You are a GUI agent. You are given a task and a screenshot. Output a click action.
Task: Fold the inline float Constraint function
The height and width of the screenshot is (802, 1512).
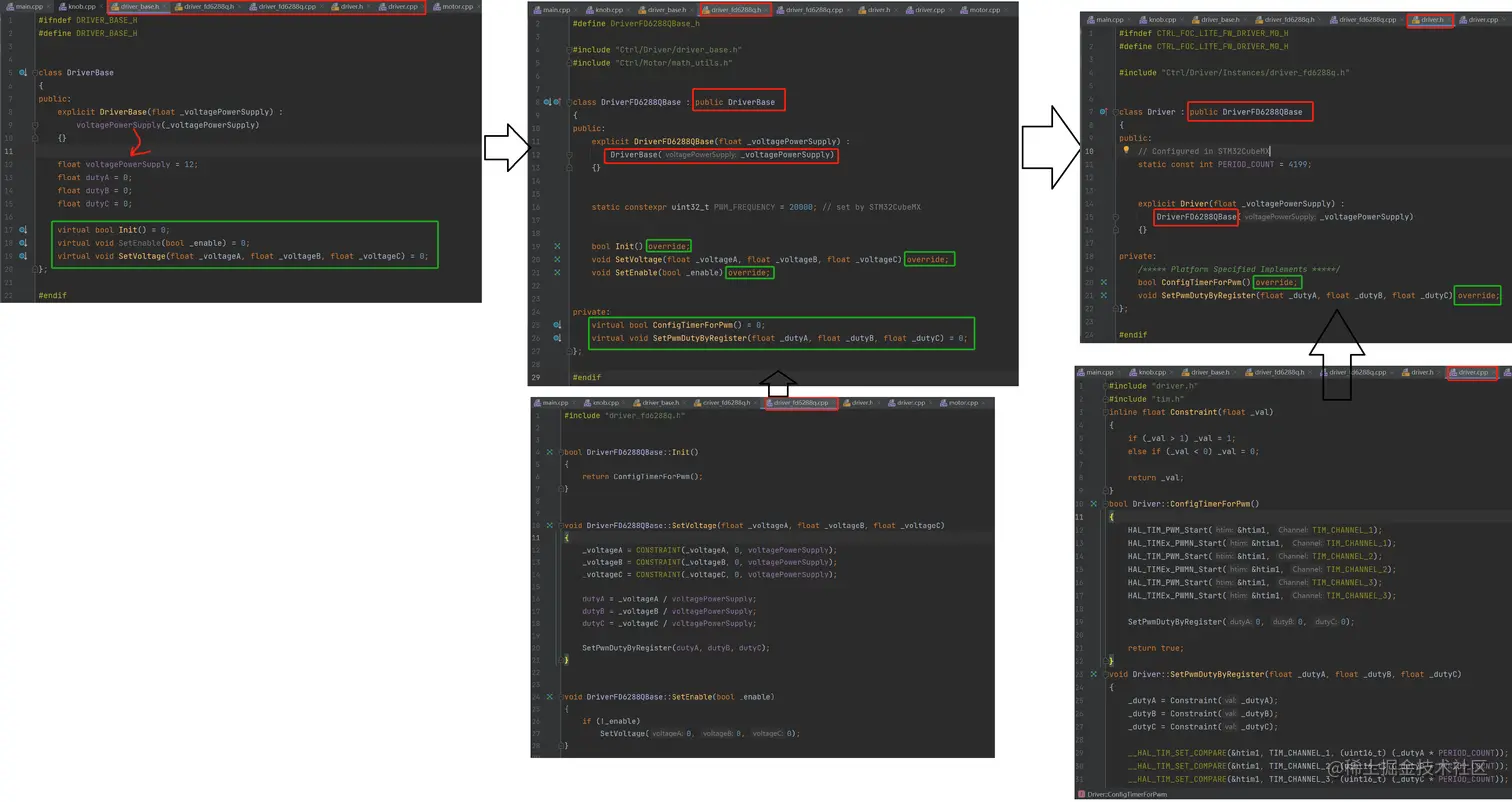1108,412
